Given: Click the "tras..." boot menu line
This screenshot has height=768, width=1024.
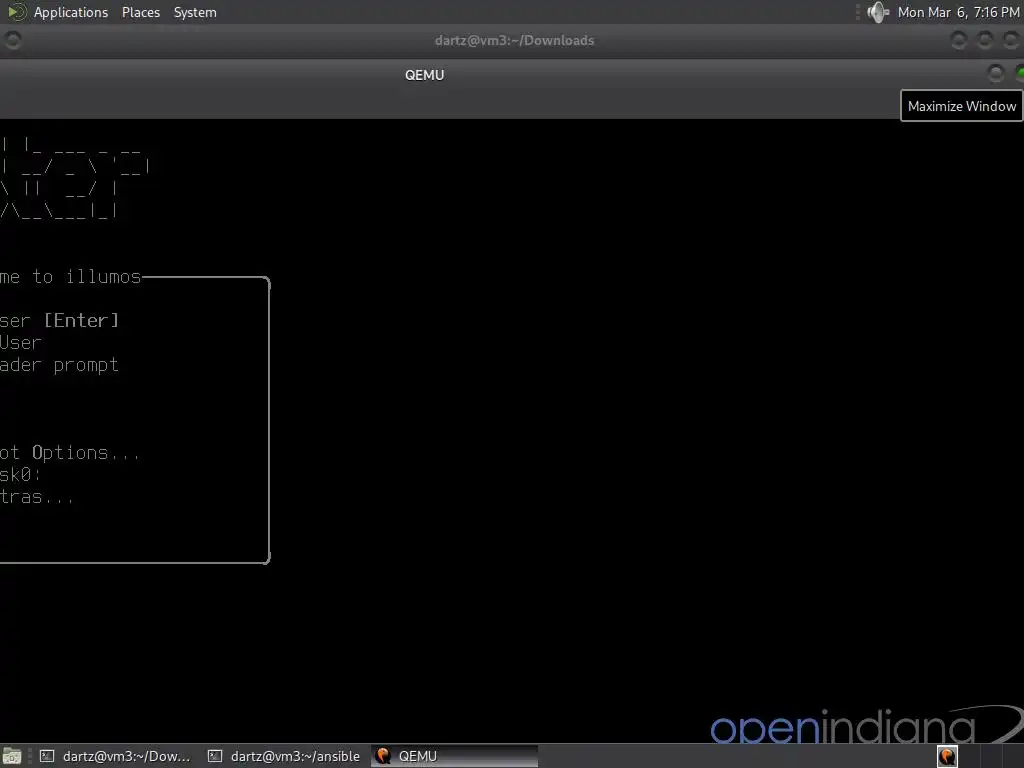Looking at the screenshot, I should [x=37, y=496].
